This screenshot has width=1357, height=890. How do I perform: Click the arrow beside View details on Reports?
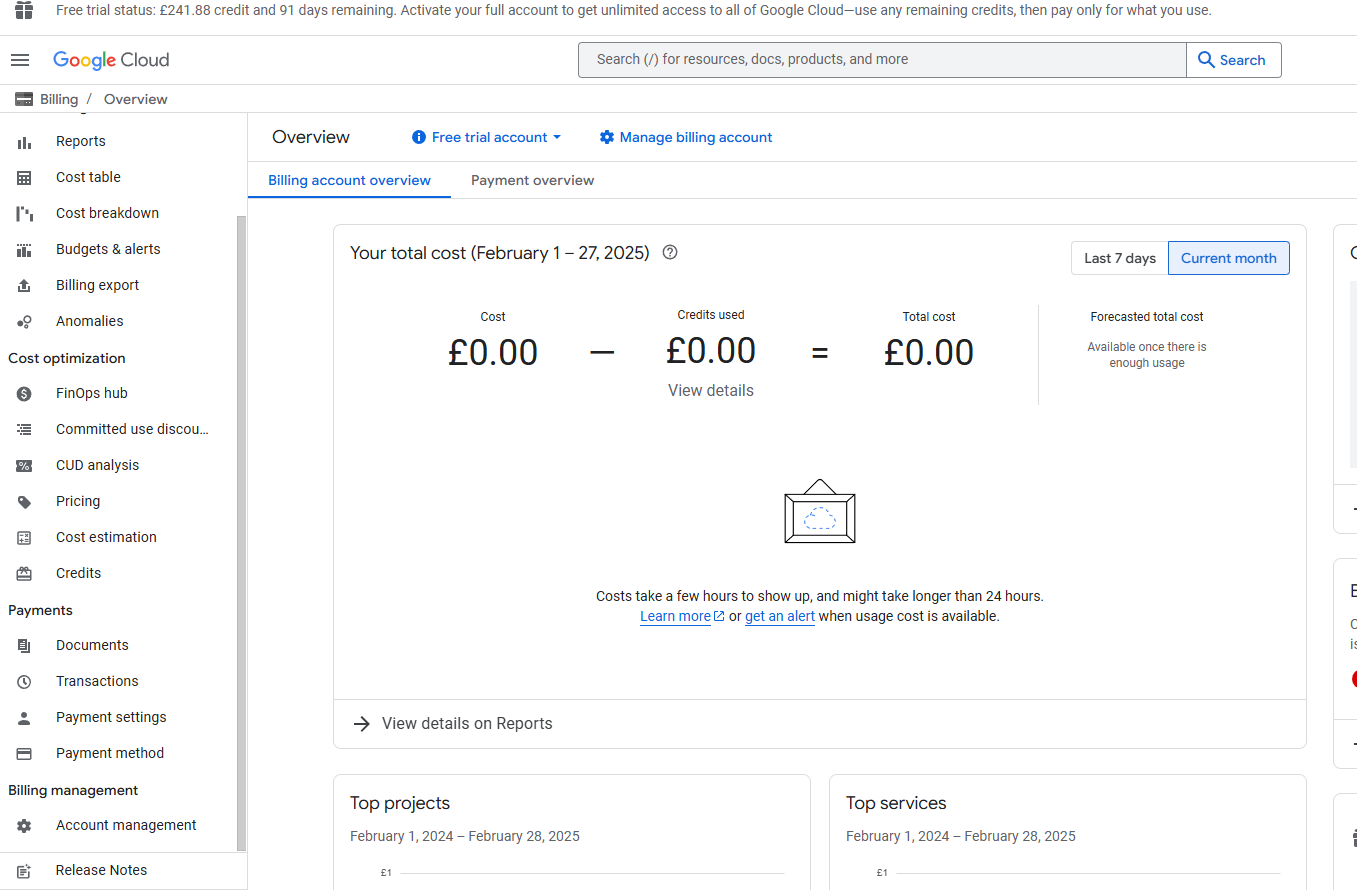click(362, 724)
